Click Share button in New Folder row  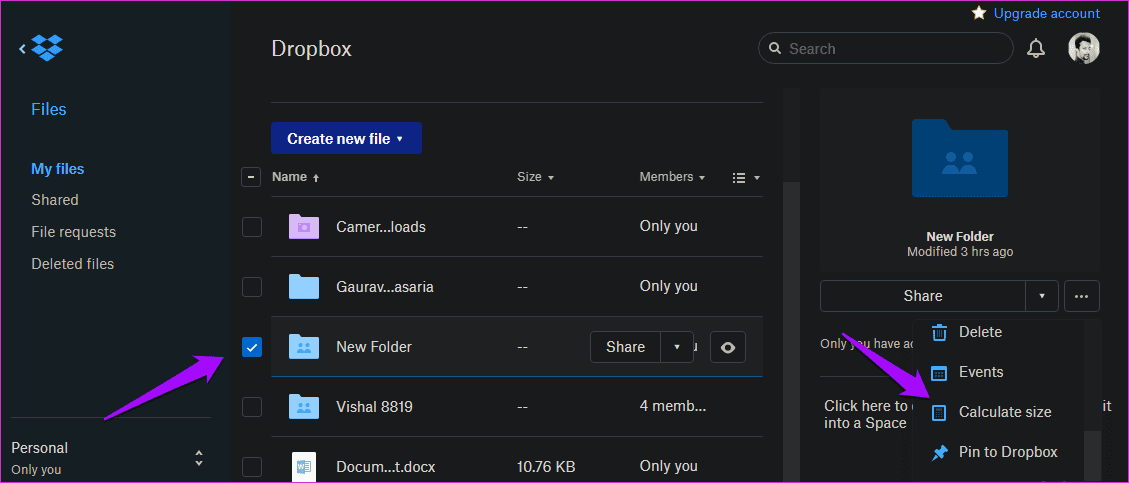(626, 347)
